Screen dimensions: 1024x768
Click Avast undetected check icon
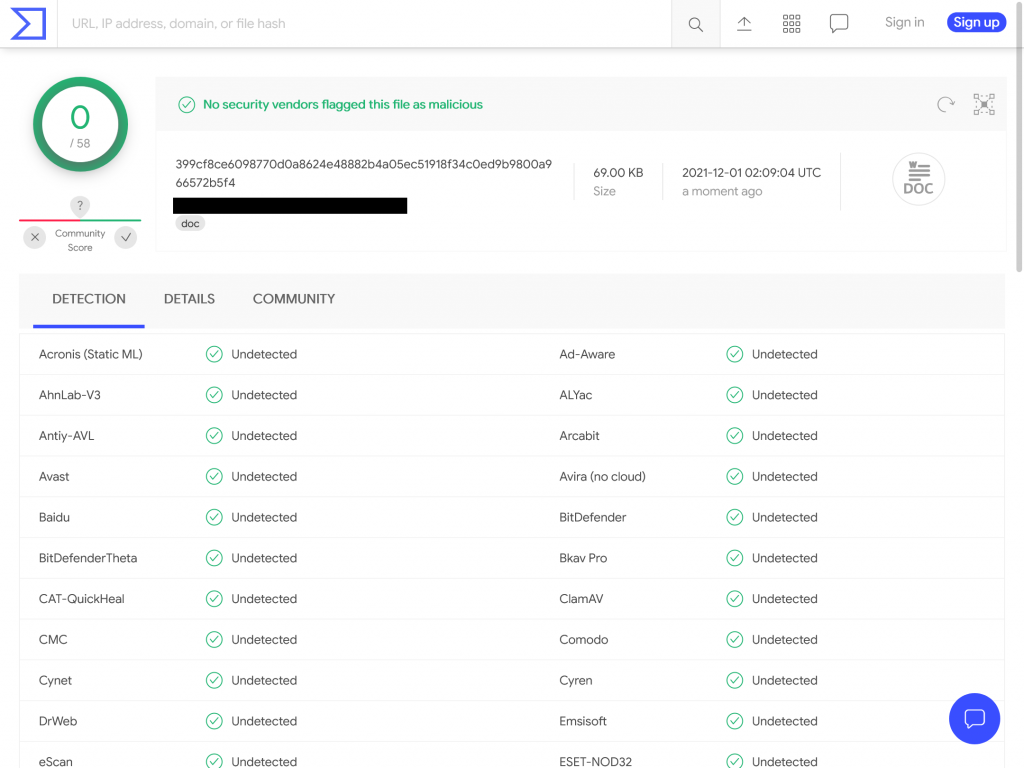pyautogui.click(x=214, y=477)
